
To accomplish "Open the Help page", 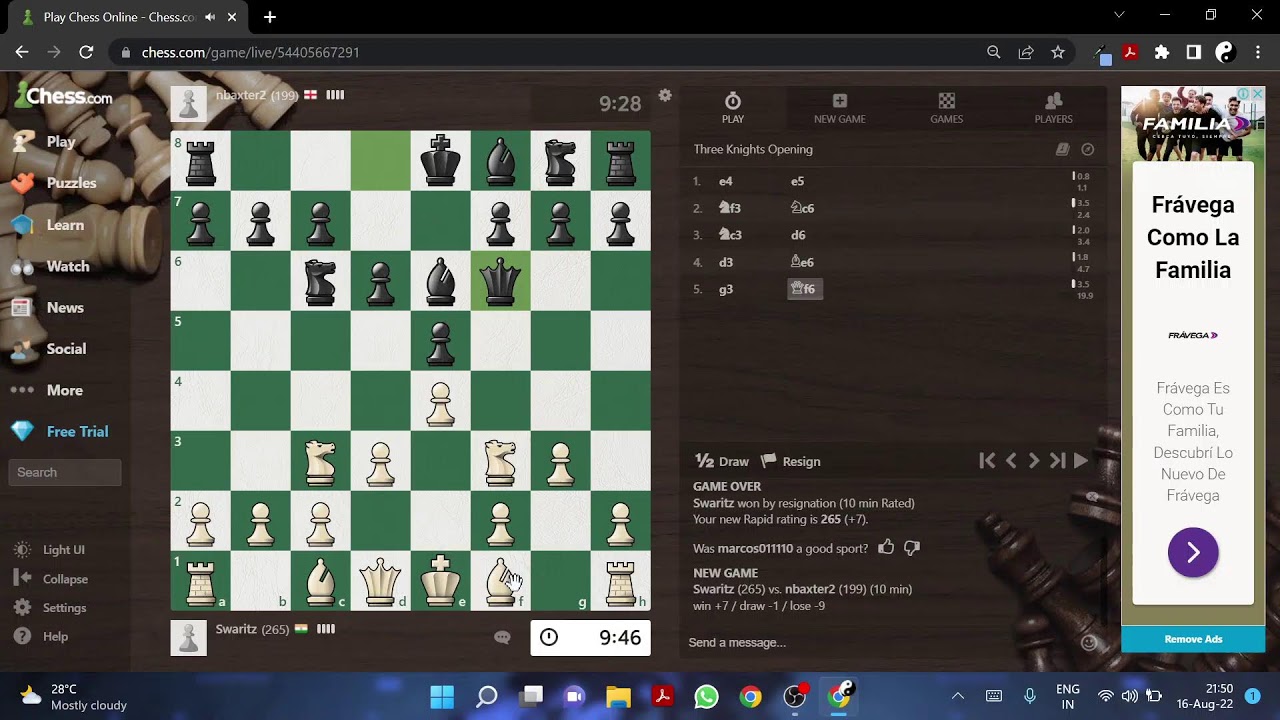I will coord(42,636).
